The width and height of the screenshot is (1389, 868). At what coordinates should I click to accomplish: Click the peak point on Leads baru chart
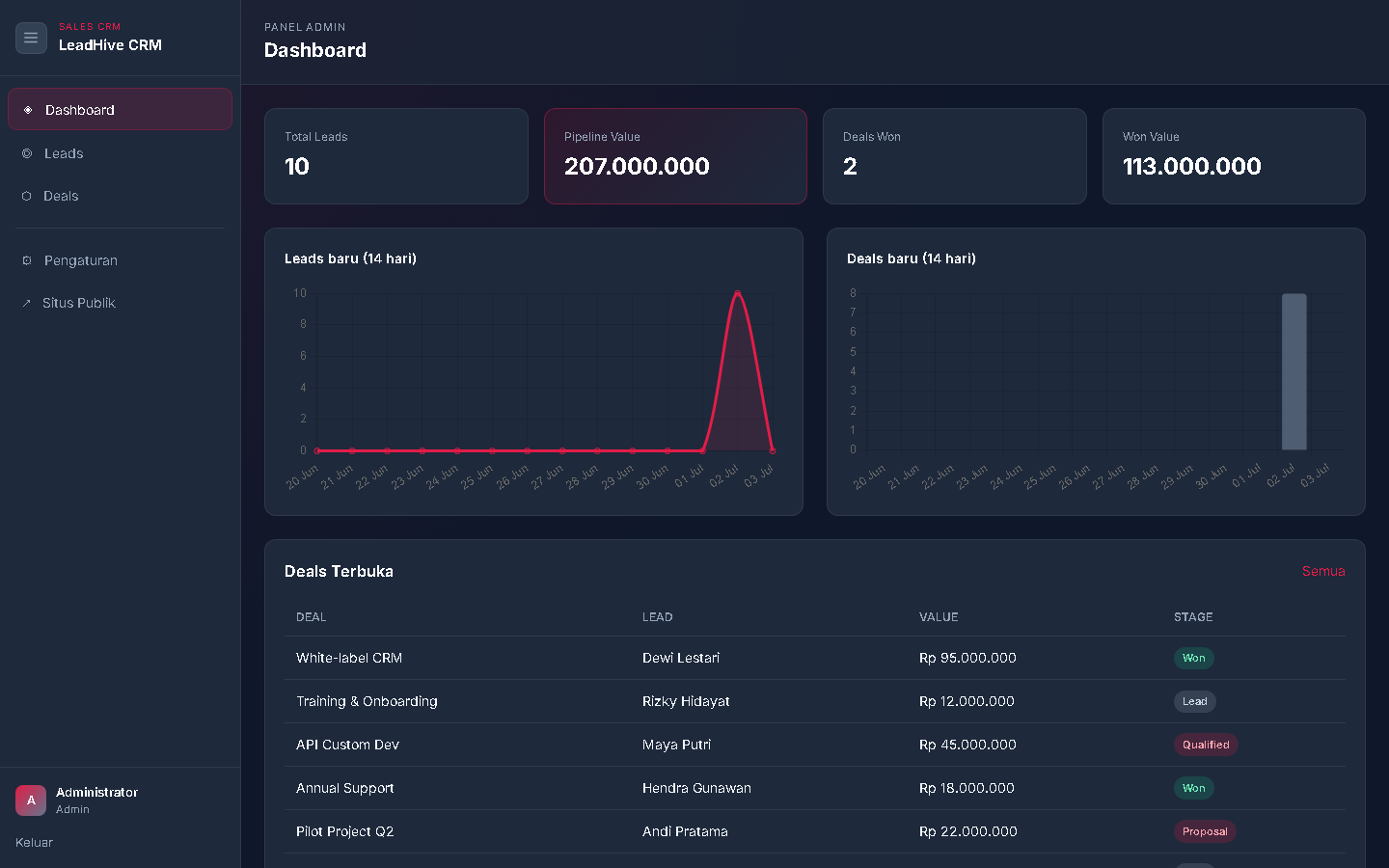tap(737, 292)
